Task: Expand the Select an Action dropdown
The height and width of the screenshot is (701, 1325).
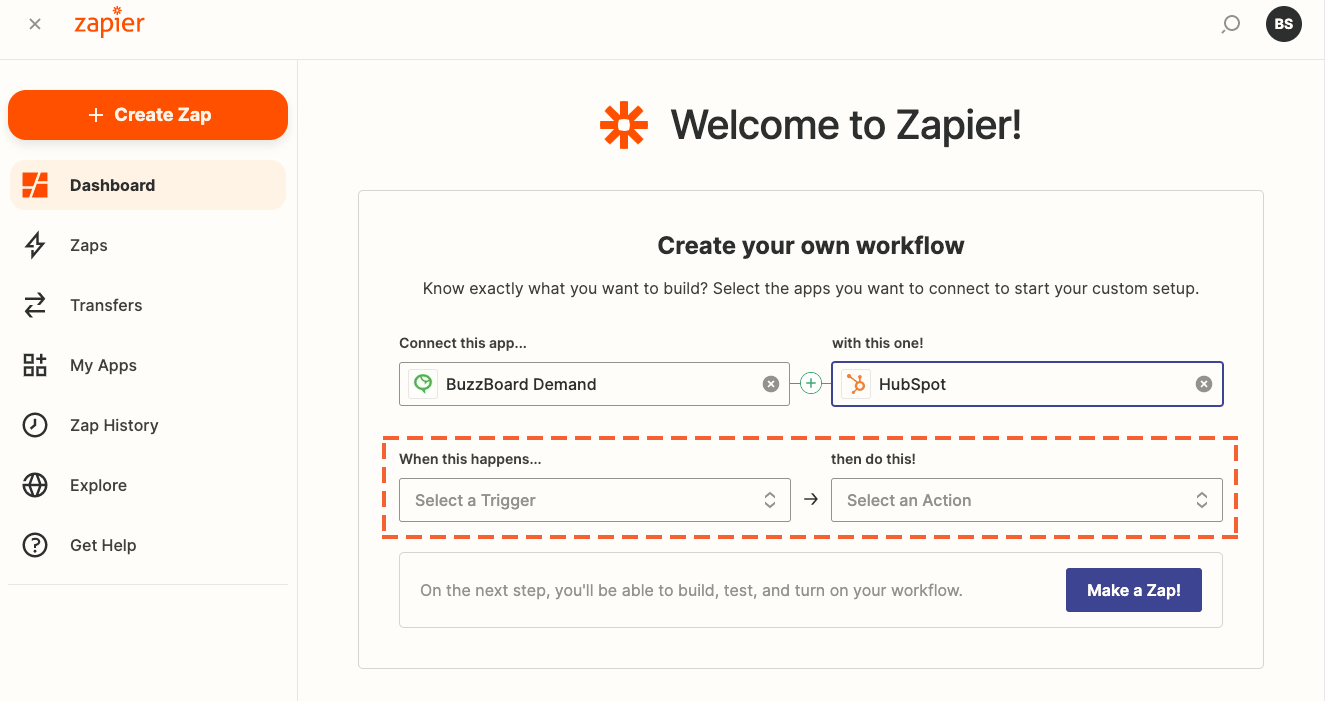Action: point(1027,500)
